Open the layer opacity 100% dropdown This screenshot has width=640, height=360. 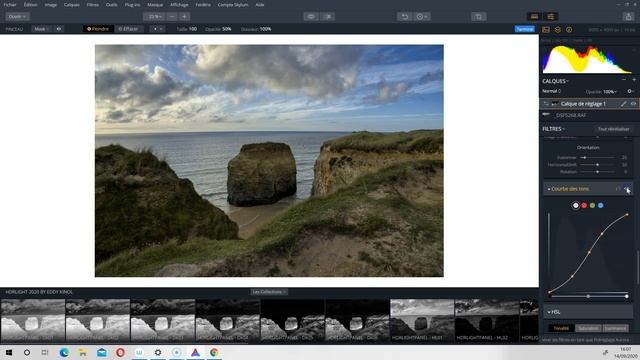610,91
